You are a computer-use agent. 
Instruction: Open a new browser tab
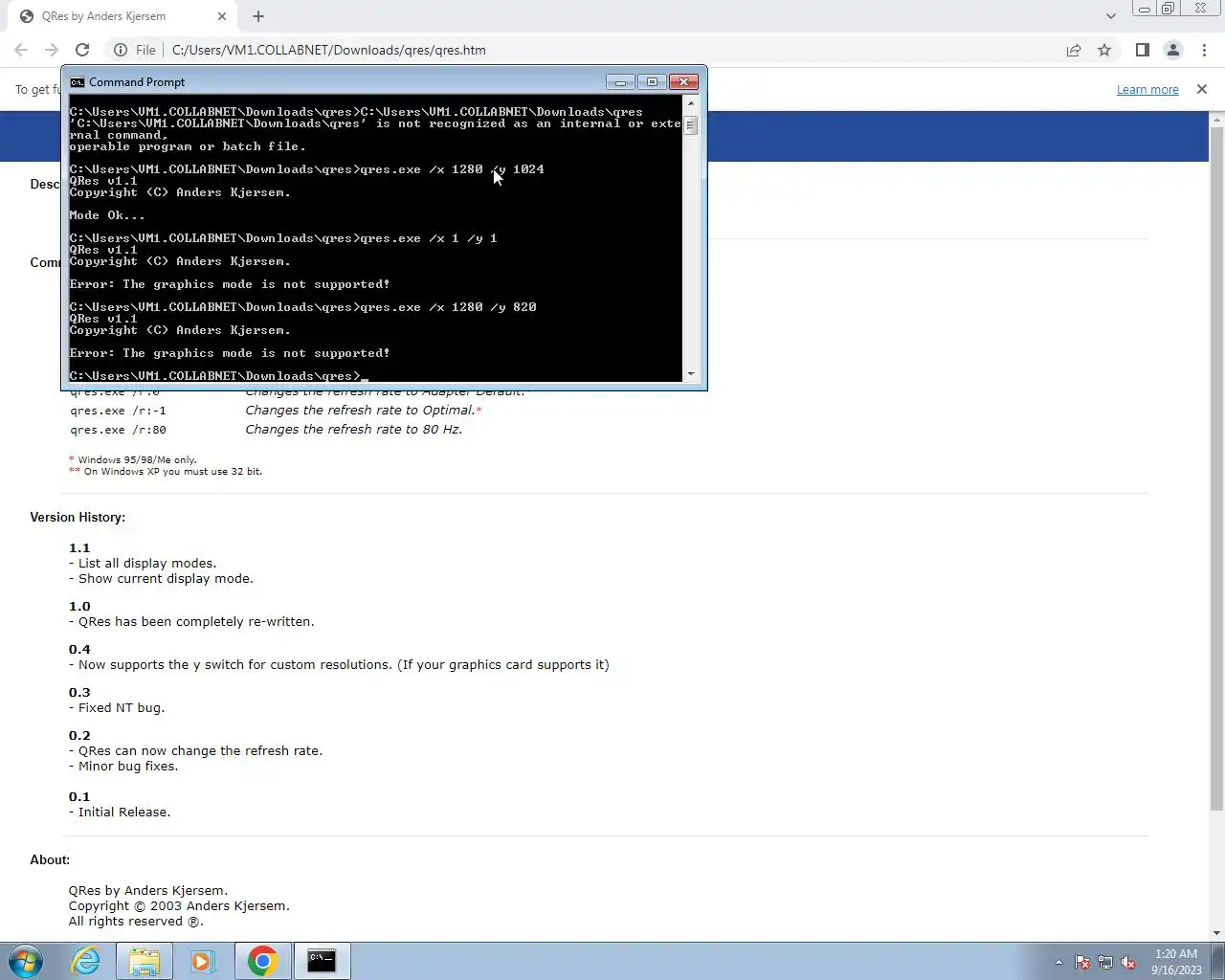[x=258, y=16]
